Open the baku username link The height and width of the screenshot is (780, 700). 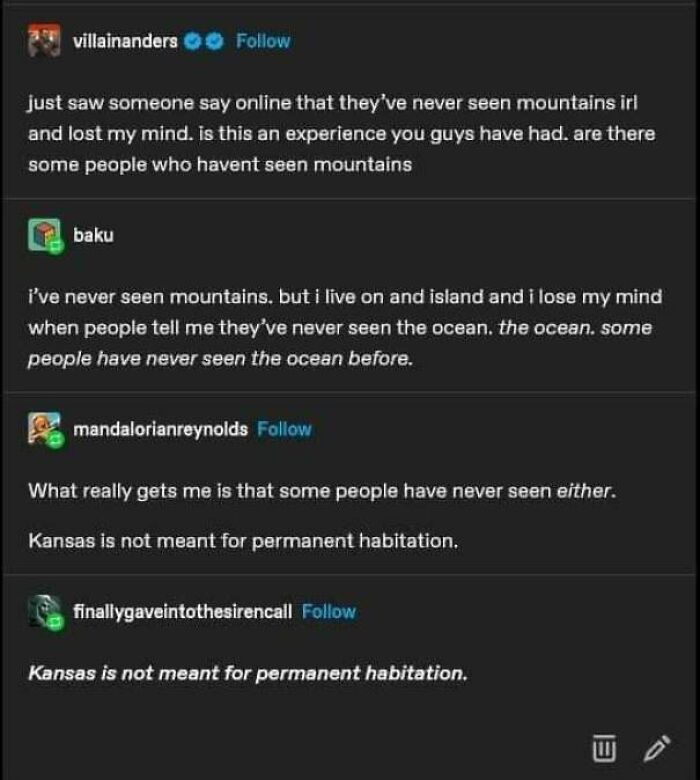(x=93, y=236)
